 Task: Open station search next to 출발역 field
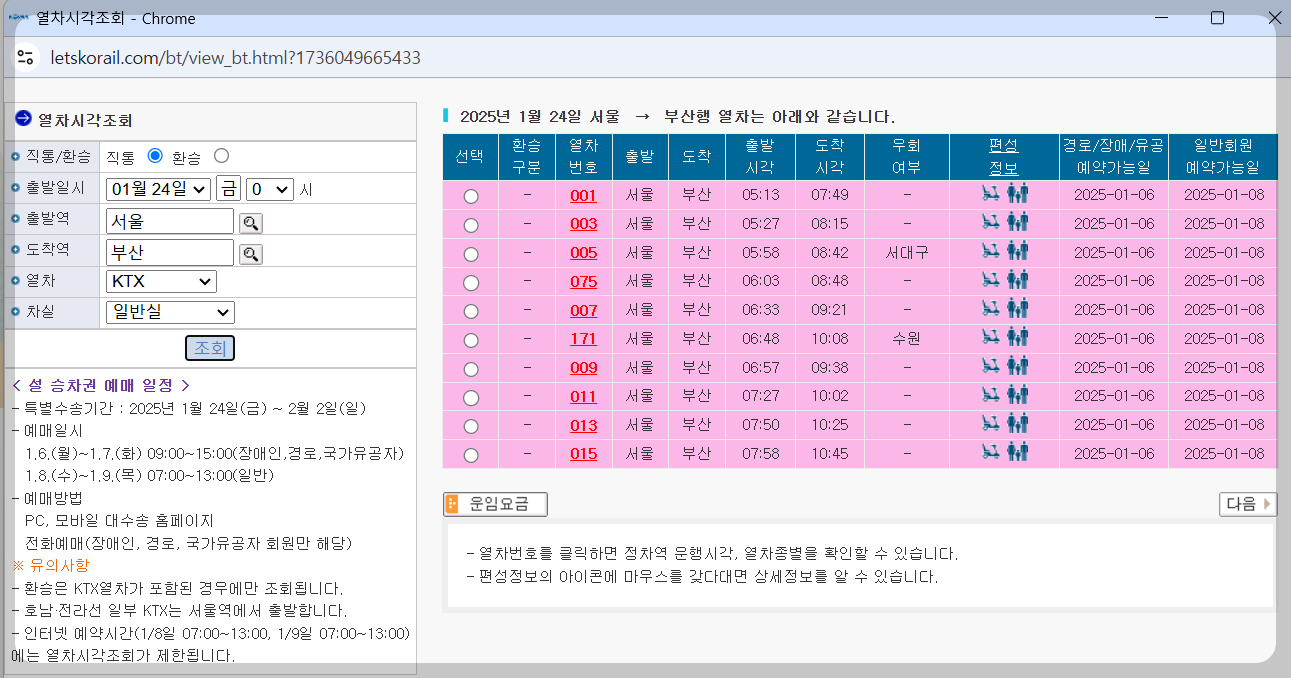(x=251, y=223)
